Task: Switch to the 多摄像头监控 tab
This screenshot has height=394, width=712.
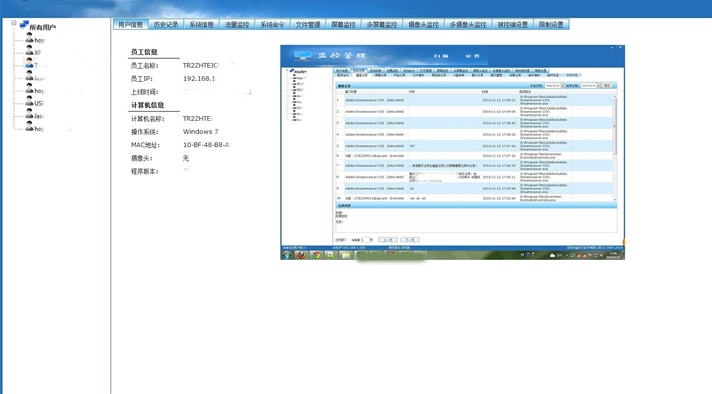Action: tap(468, 25)
